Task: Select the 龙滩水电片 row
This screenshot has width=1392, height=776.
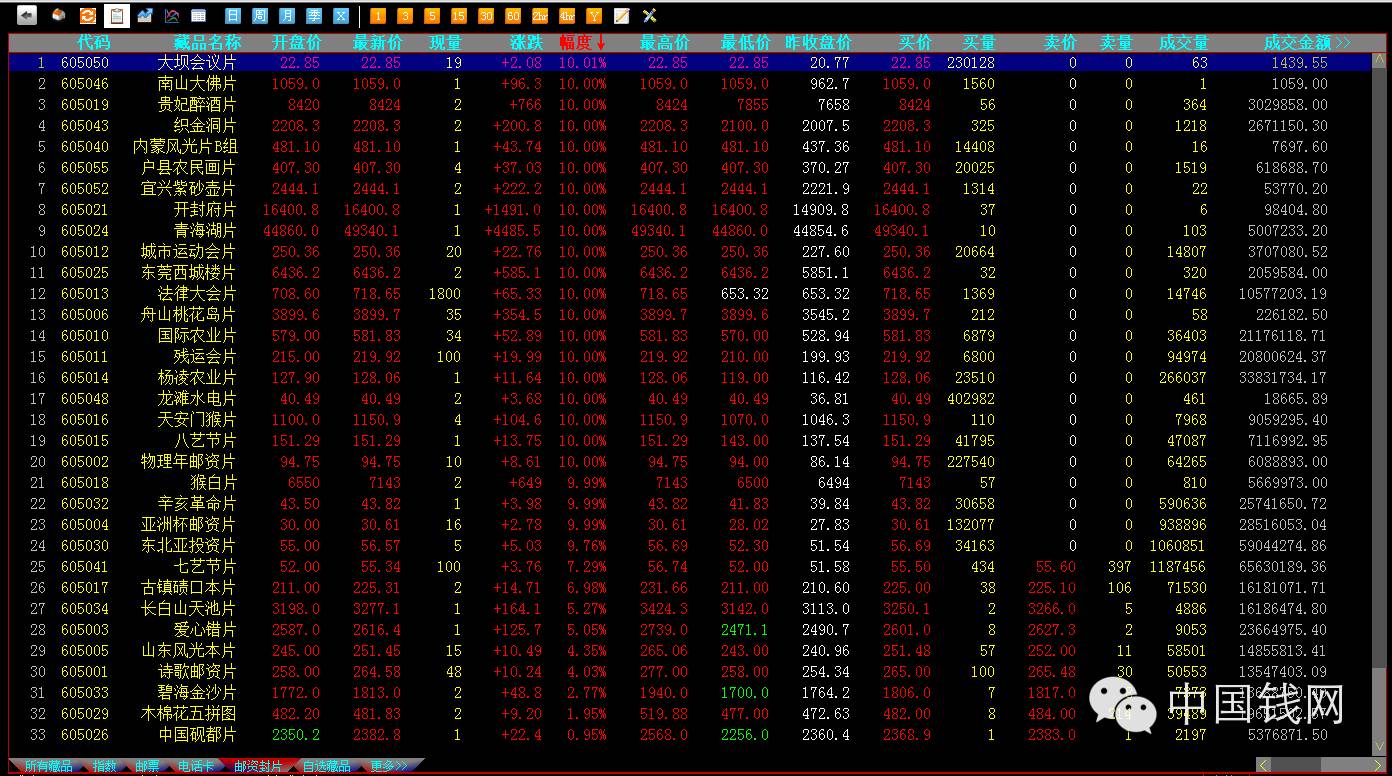Action: (690, 399)
